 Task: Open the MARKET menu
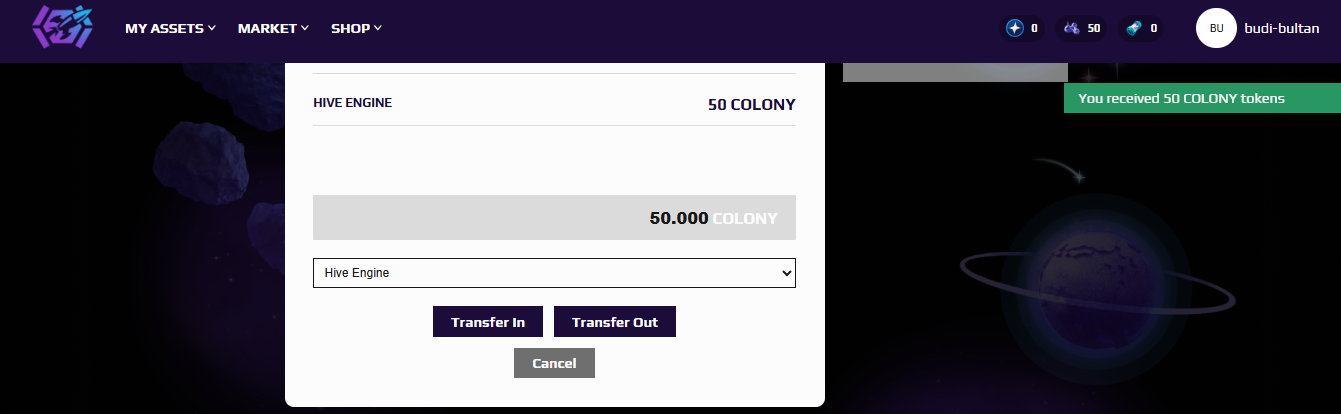[x=273, y=28]
